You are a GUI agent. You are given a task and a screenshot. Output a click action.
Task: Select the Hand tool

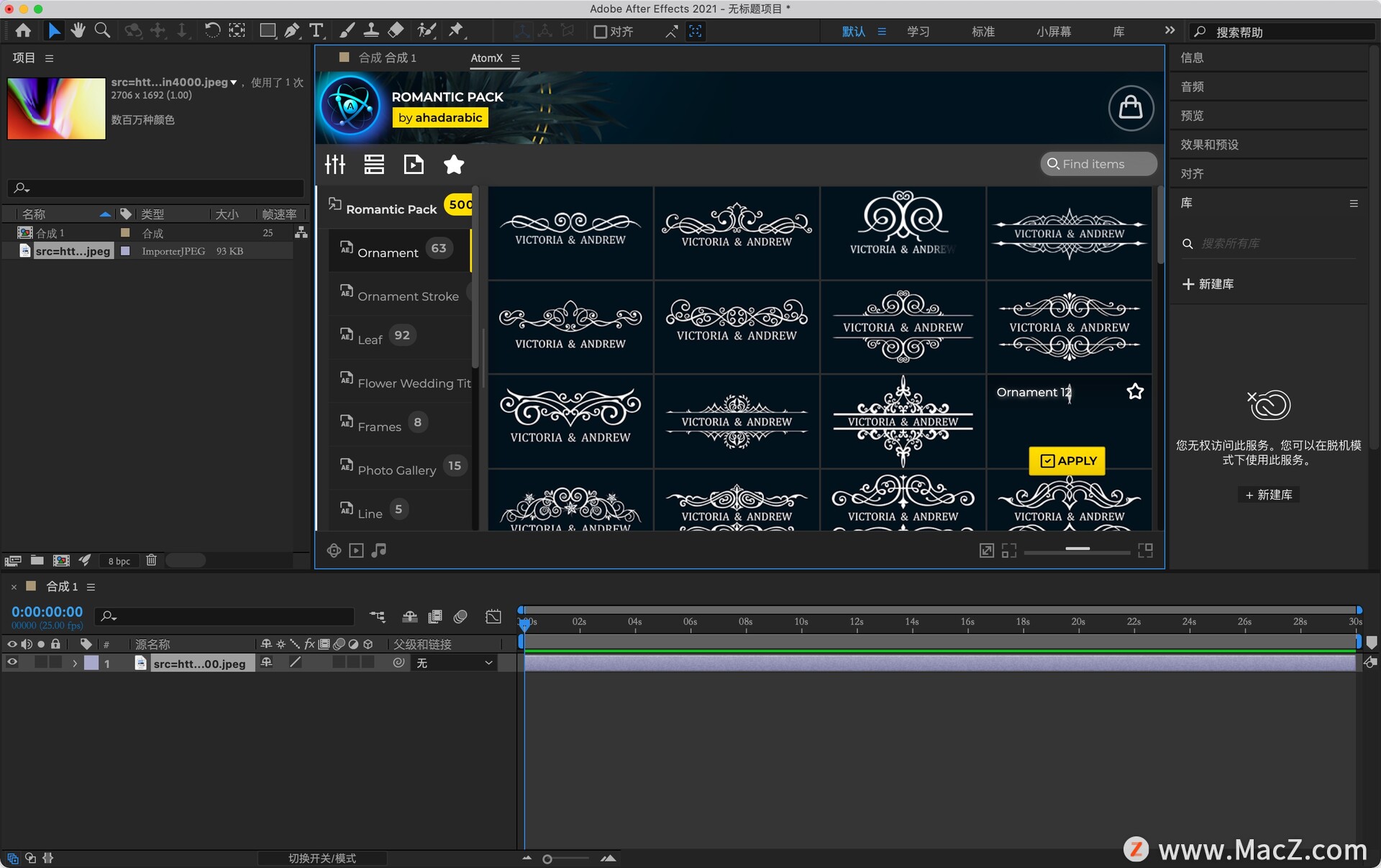coord(78,30)
